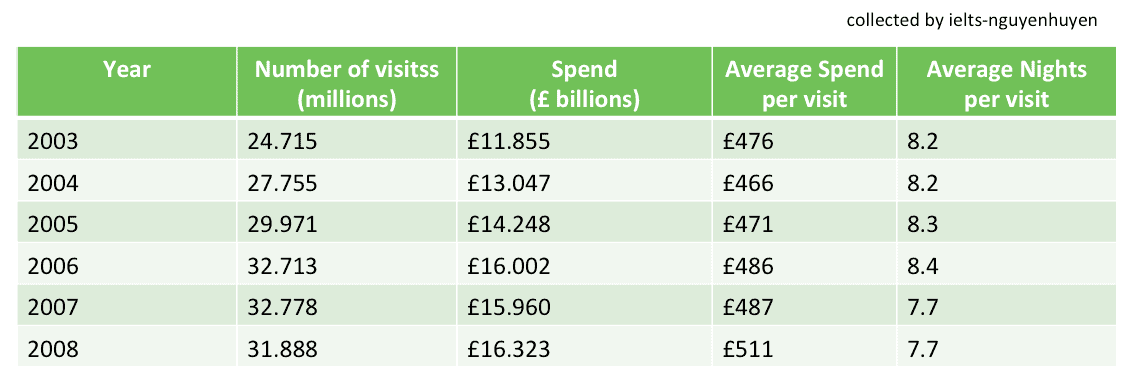The height and width of the screenshot is (376, 1130).
Task: Select the 2007 year cell
Action: (127, 308)
